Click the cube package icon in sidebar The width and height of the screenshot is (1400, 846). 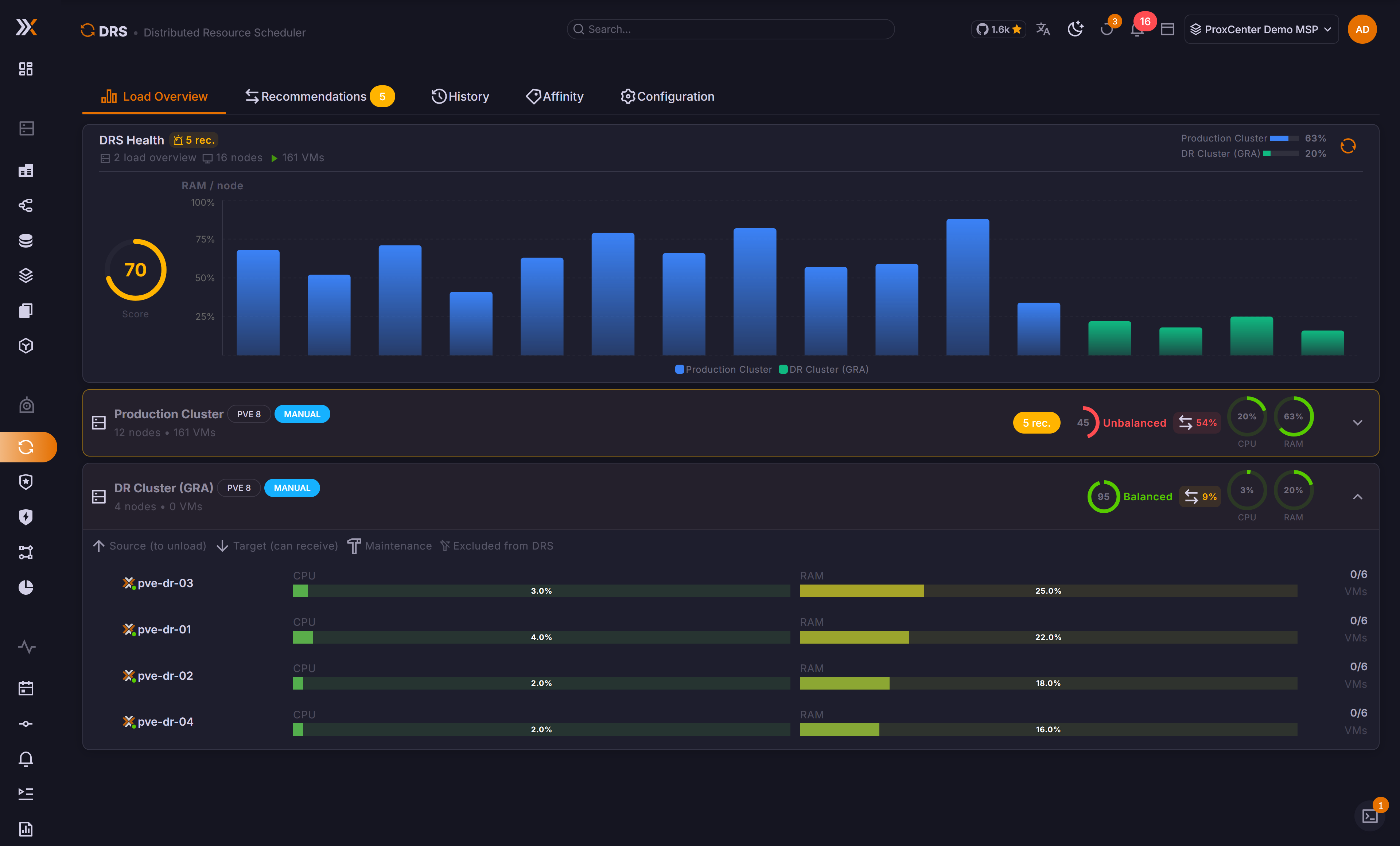(x=26, y=346)
